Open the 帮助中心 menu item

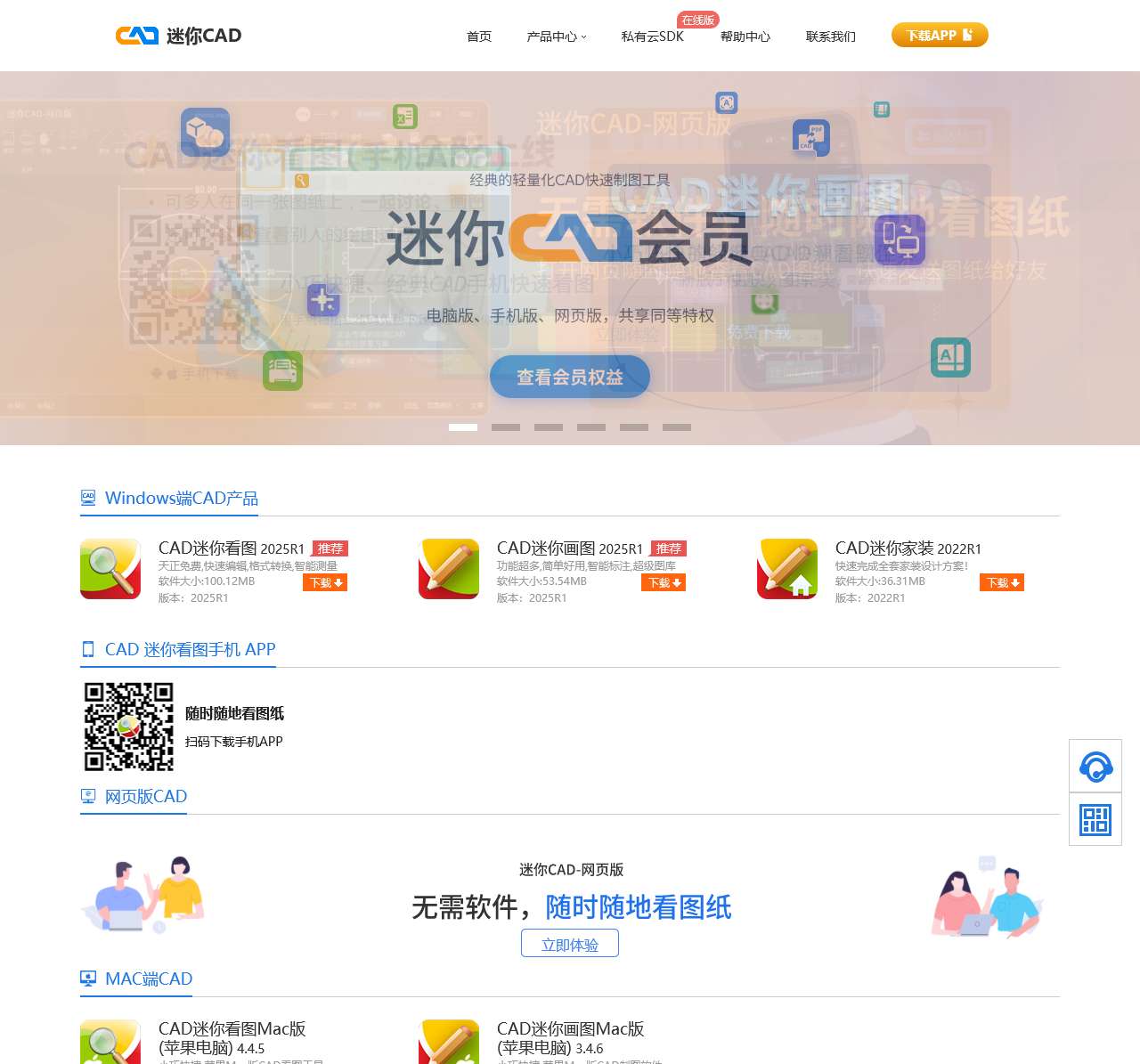(x=745, y=37)
